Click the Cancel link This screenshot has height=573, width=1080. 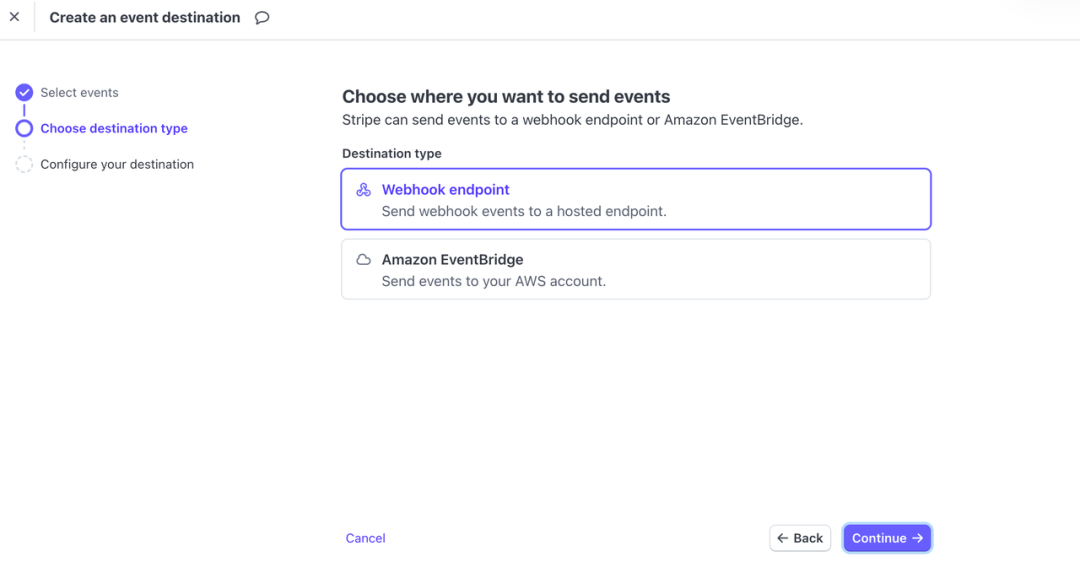pos(365,538)
